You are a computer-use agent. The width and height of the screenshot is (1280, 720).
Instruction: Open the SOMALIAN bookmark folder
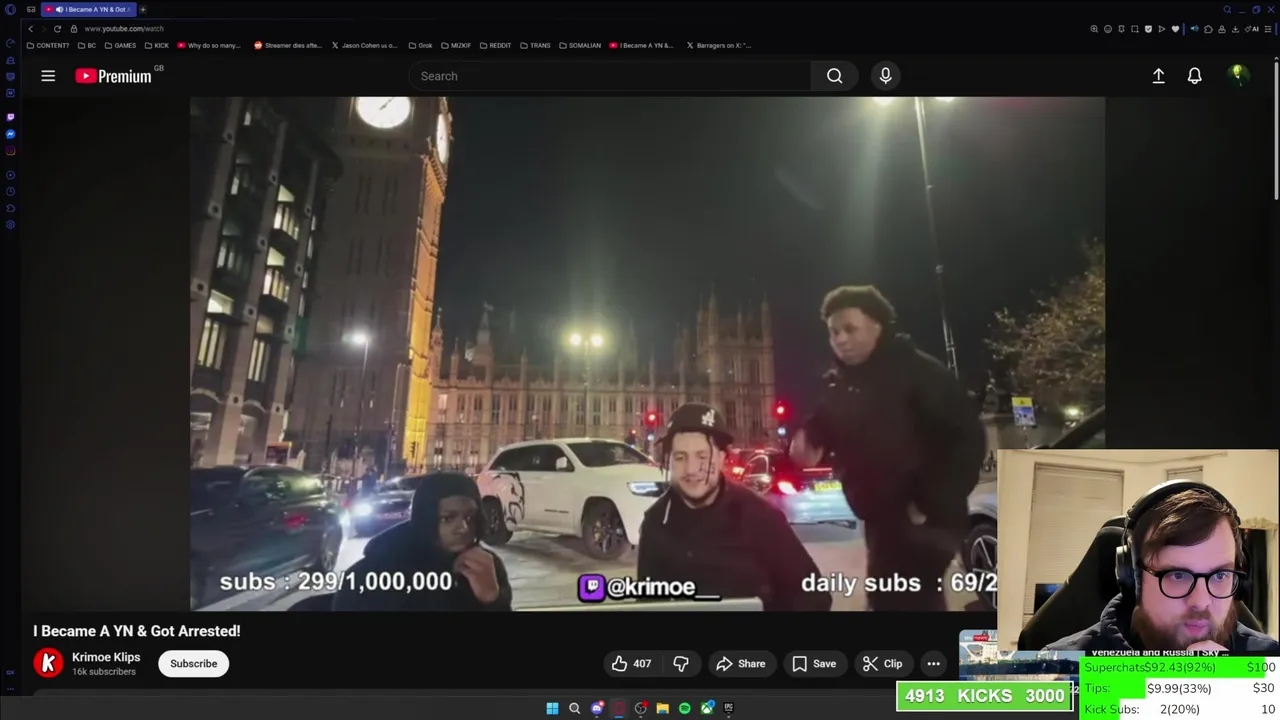coord(580,45)
